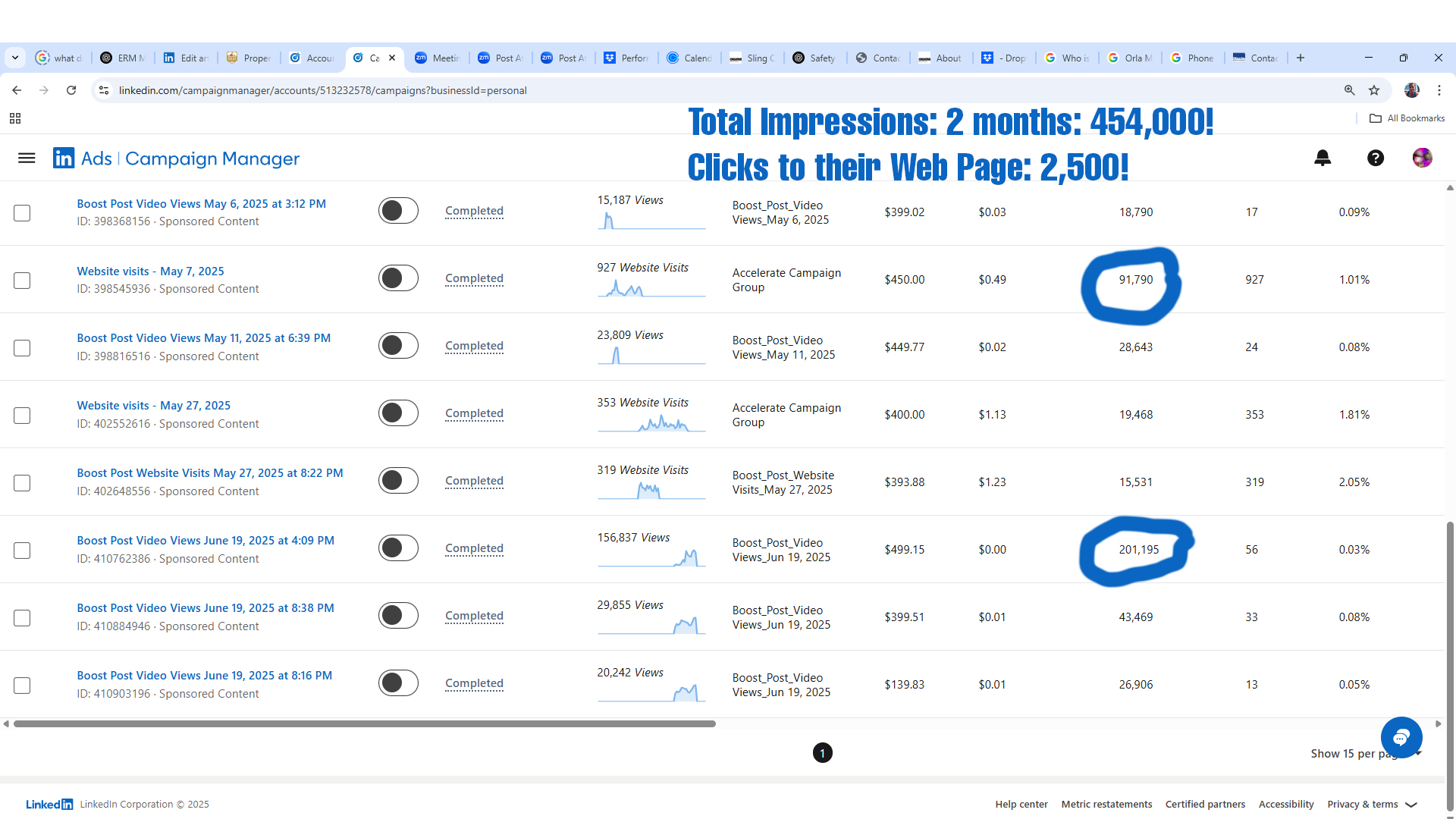Screen dimensions: 1456x819
Task: Select checkbox for Boost Post Website Visits May 27
Action: tap(22, 483)
